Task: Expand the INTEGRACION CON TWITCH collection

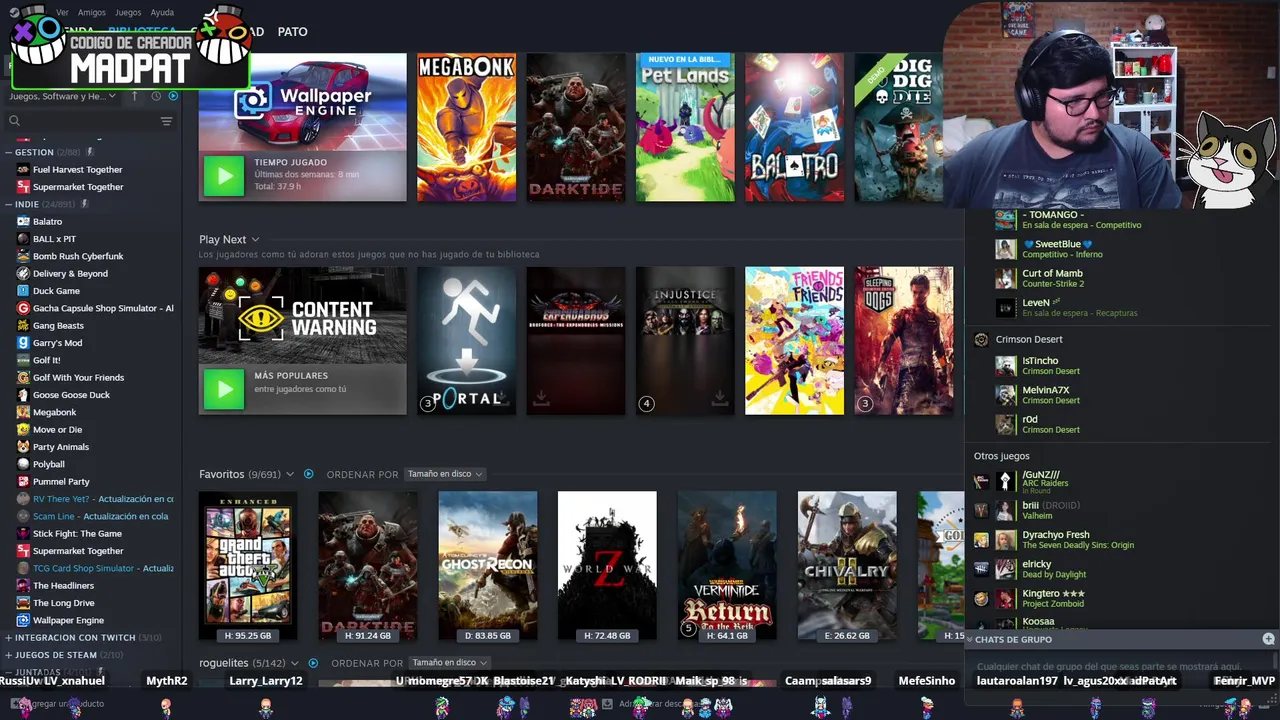Action: tap(9, 637)
